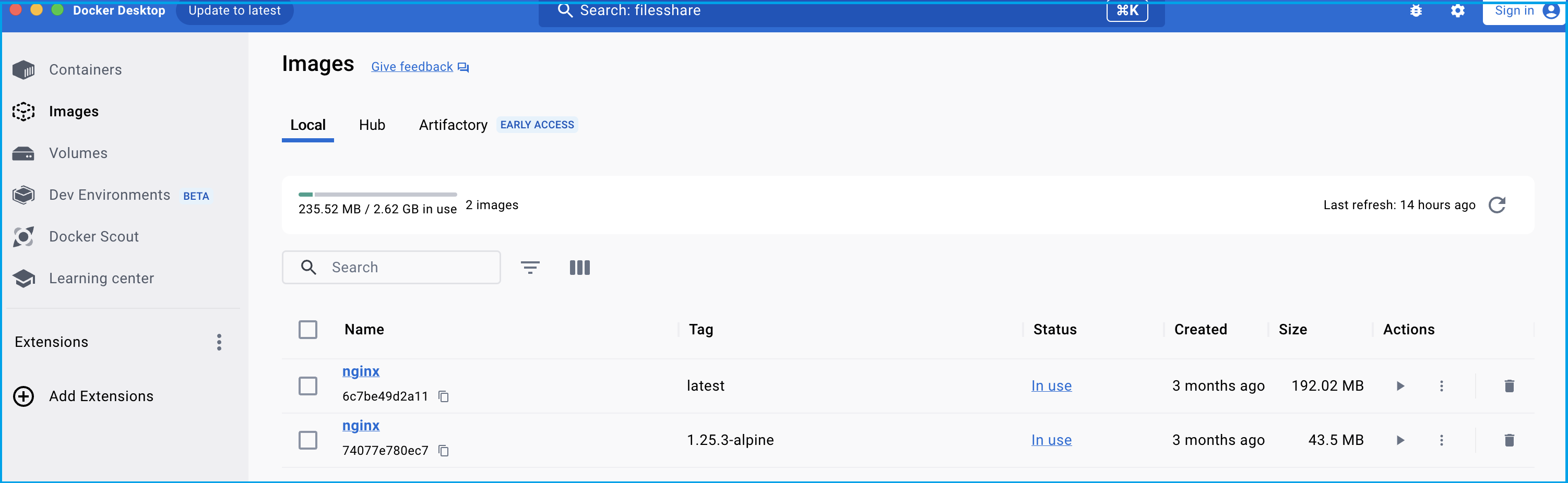Image resolution: width=1568 pixels, height=483 pixels.
Task: Focus the images Search field
Action: pos(391,268)
